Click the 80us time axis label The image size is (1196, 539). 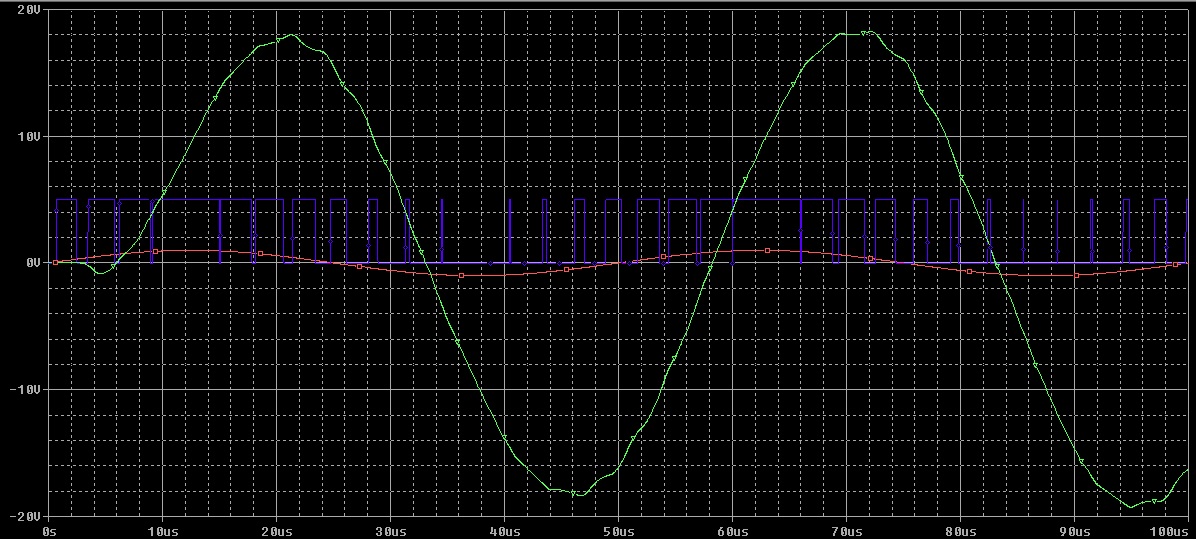[959, 530]
